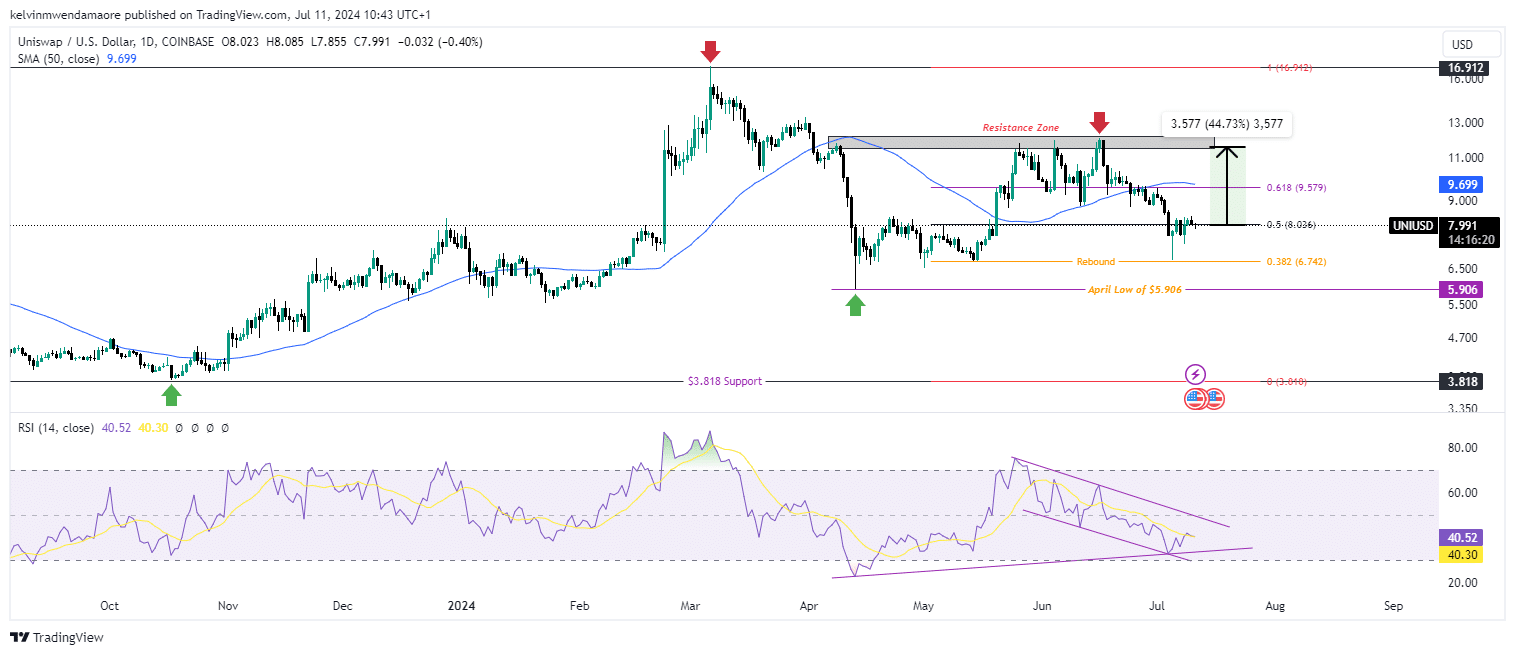The image size is (1515, 655).
Task: Click the 3.577 (44.73%) measurement label
Action: pos(1225,125)
